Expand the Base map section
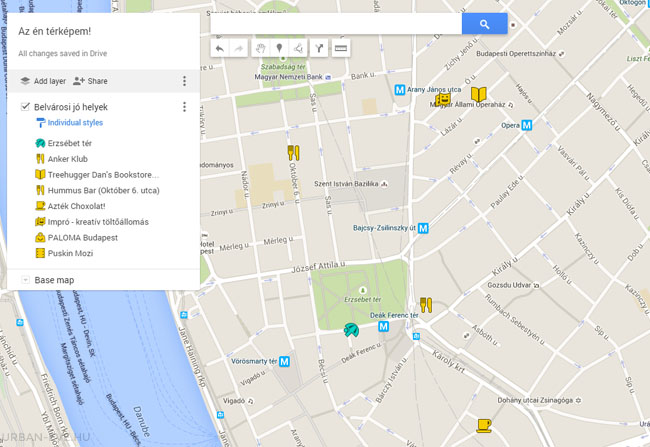Screen dimensions: 650x447 tap(25, 280)
